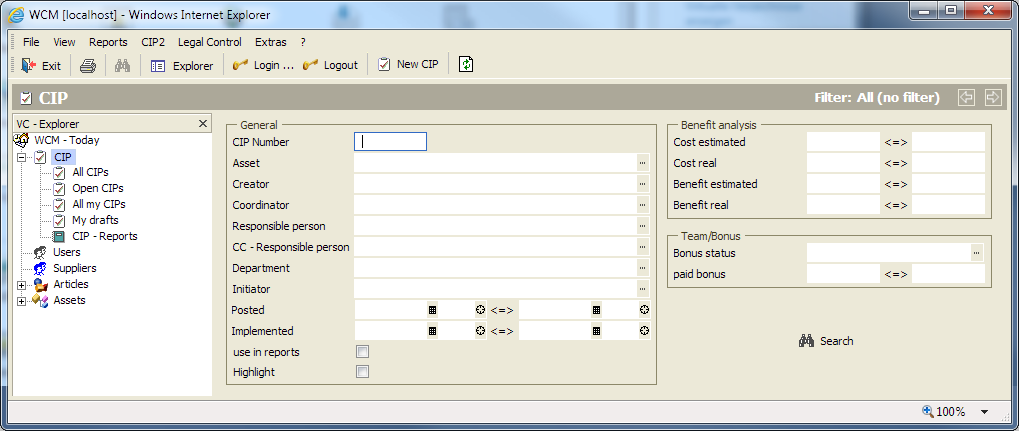The width and height of the screenshot is (1019, 431).
Task: Tick the Highlight checkbox
Action: [x=363, y=372]
